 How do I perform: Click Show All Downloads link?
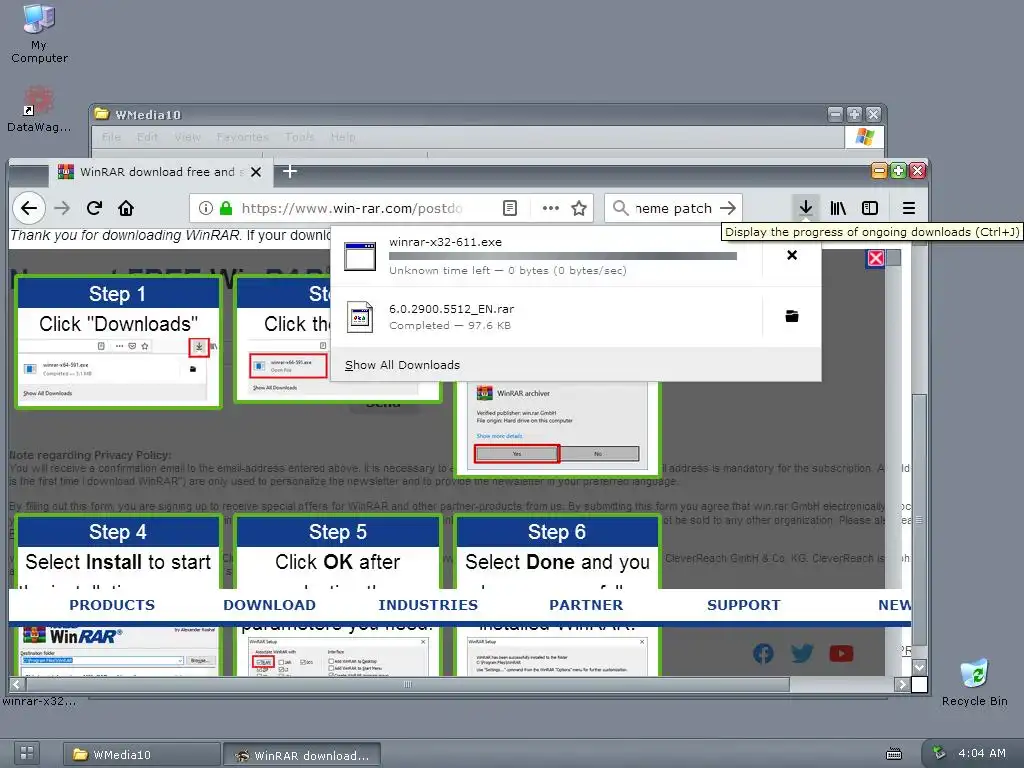(x=402, y=365)
